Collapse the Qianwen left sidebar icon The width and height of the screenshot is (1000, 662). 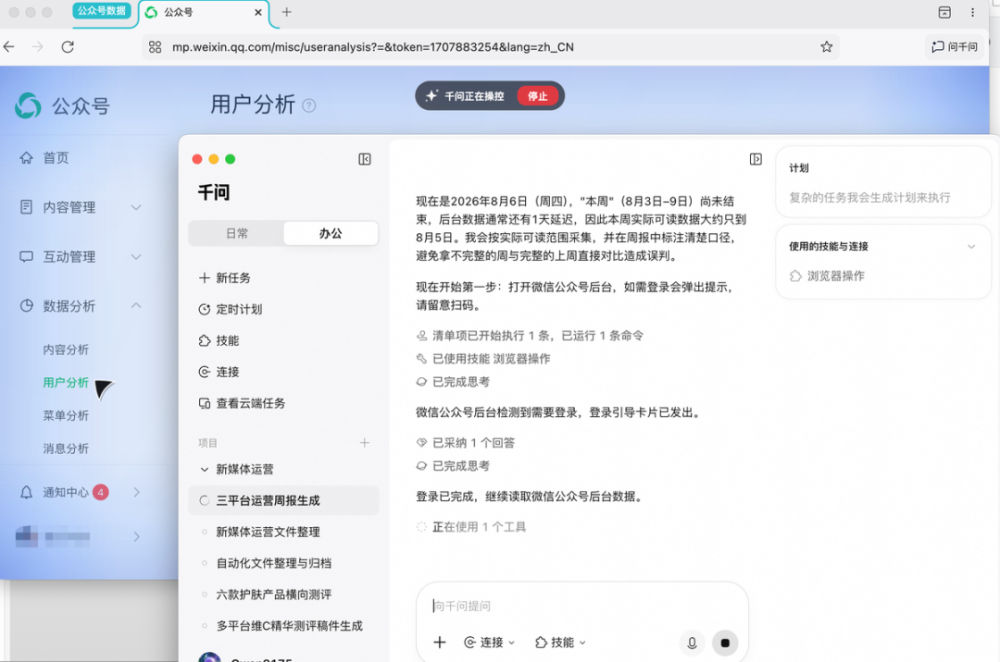pyautogui.click(x=364, y=159)
